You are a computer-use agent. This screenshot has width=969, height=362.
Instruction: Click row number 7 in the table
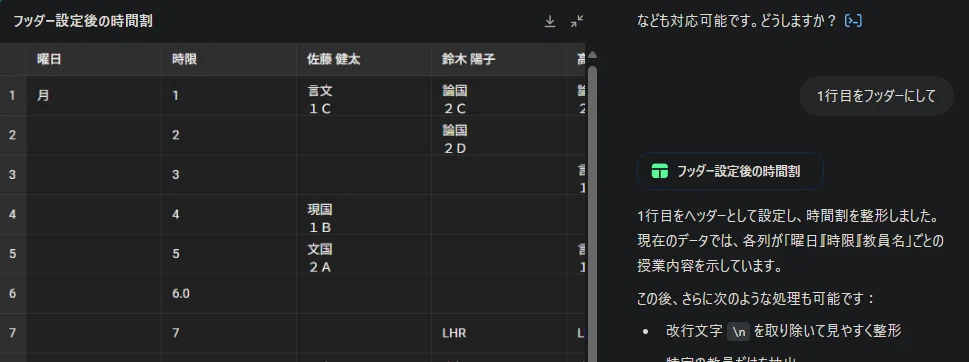pos(13,333)
